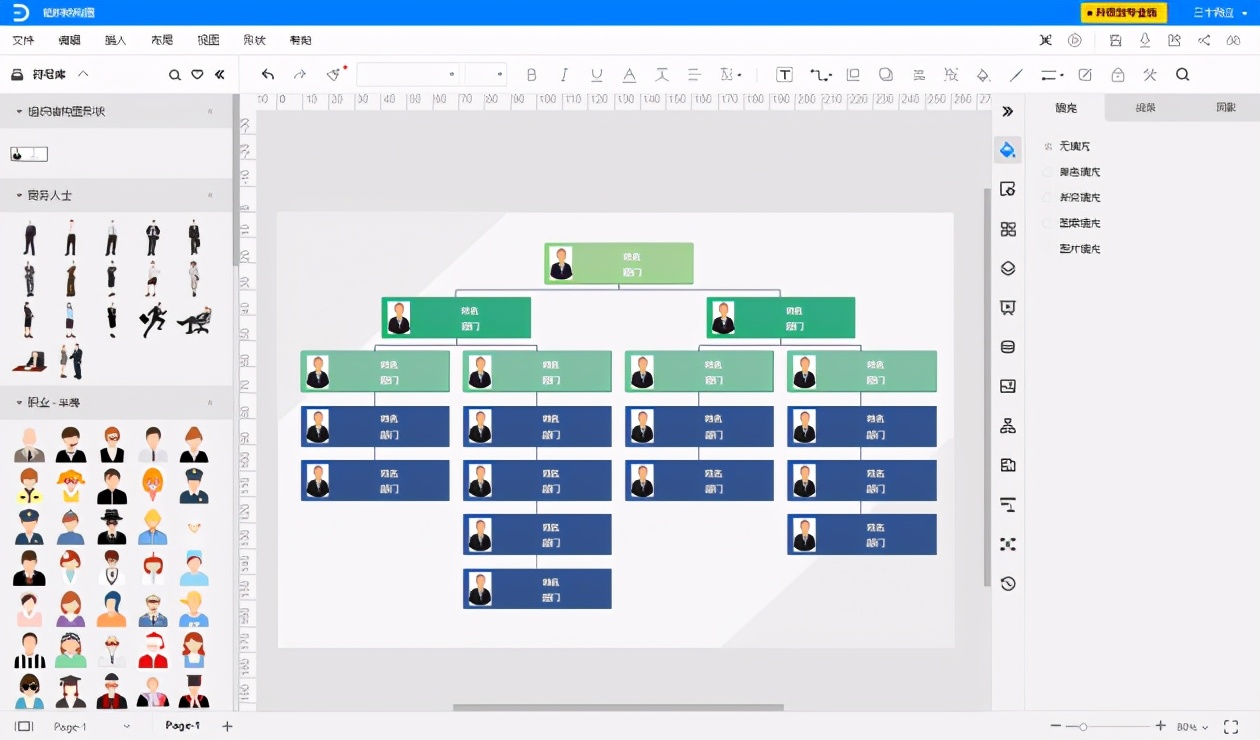Select the Text tool (T box)

pos(785,75)
